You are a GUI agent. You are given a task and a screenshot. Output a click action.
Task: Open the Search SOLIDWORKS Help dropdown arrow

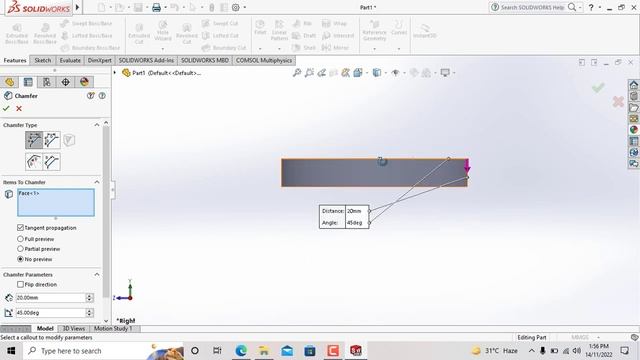click(580, 7)
